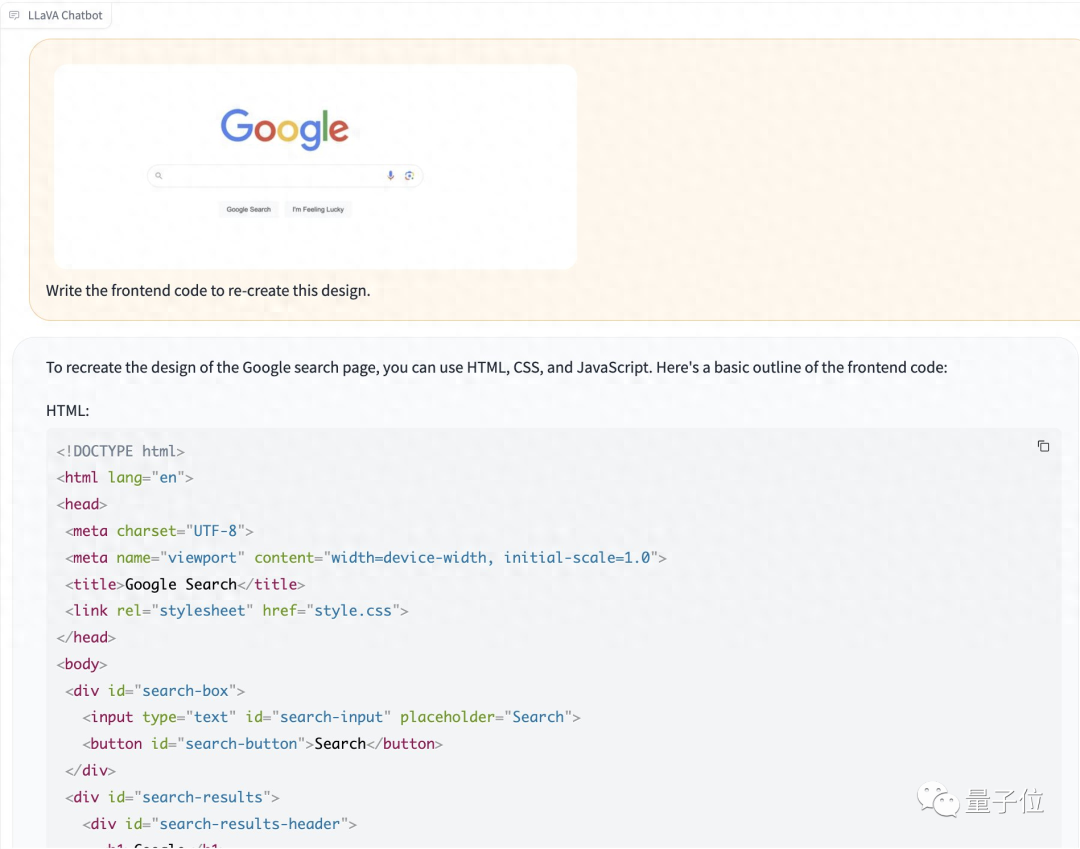Click the 量子位 watermark text

click(x=1004, y=801)
